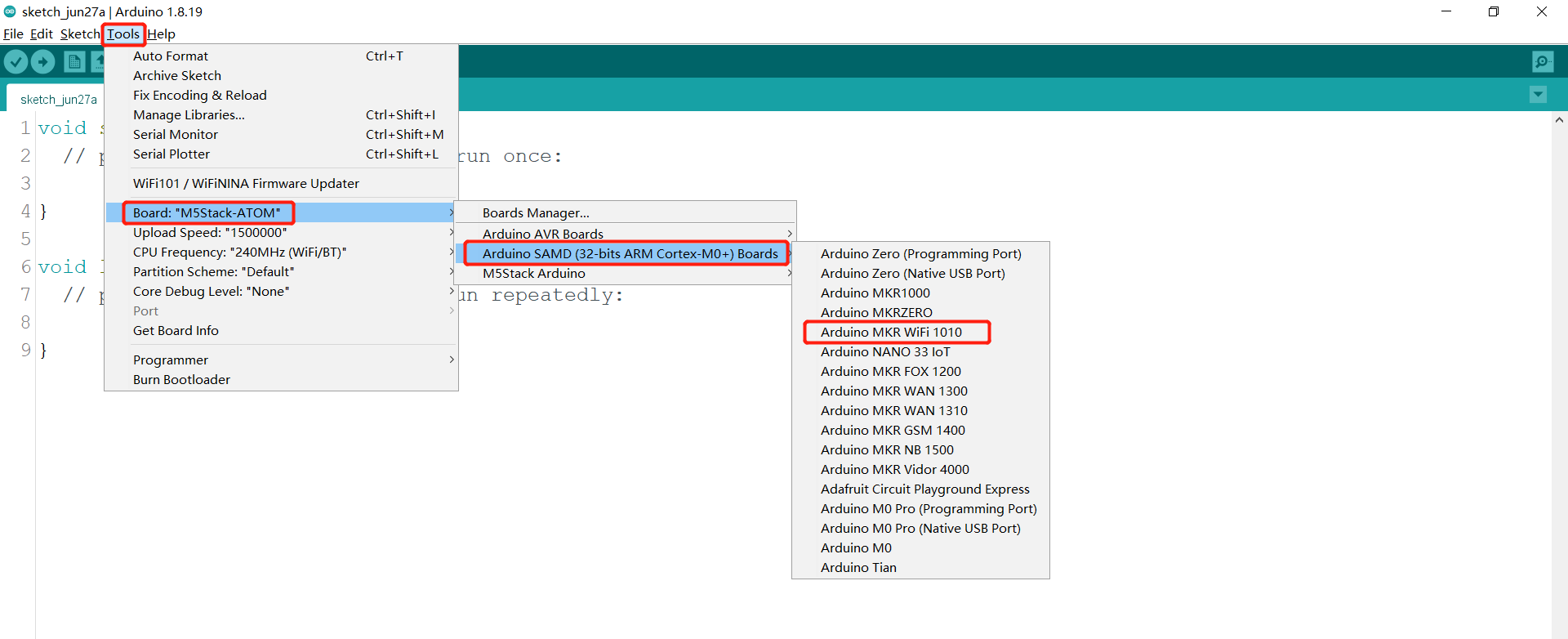The image size is (1568, 639).
Task: Choose Arduino NANO 33 IoT board
Action: coord(885,352)
